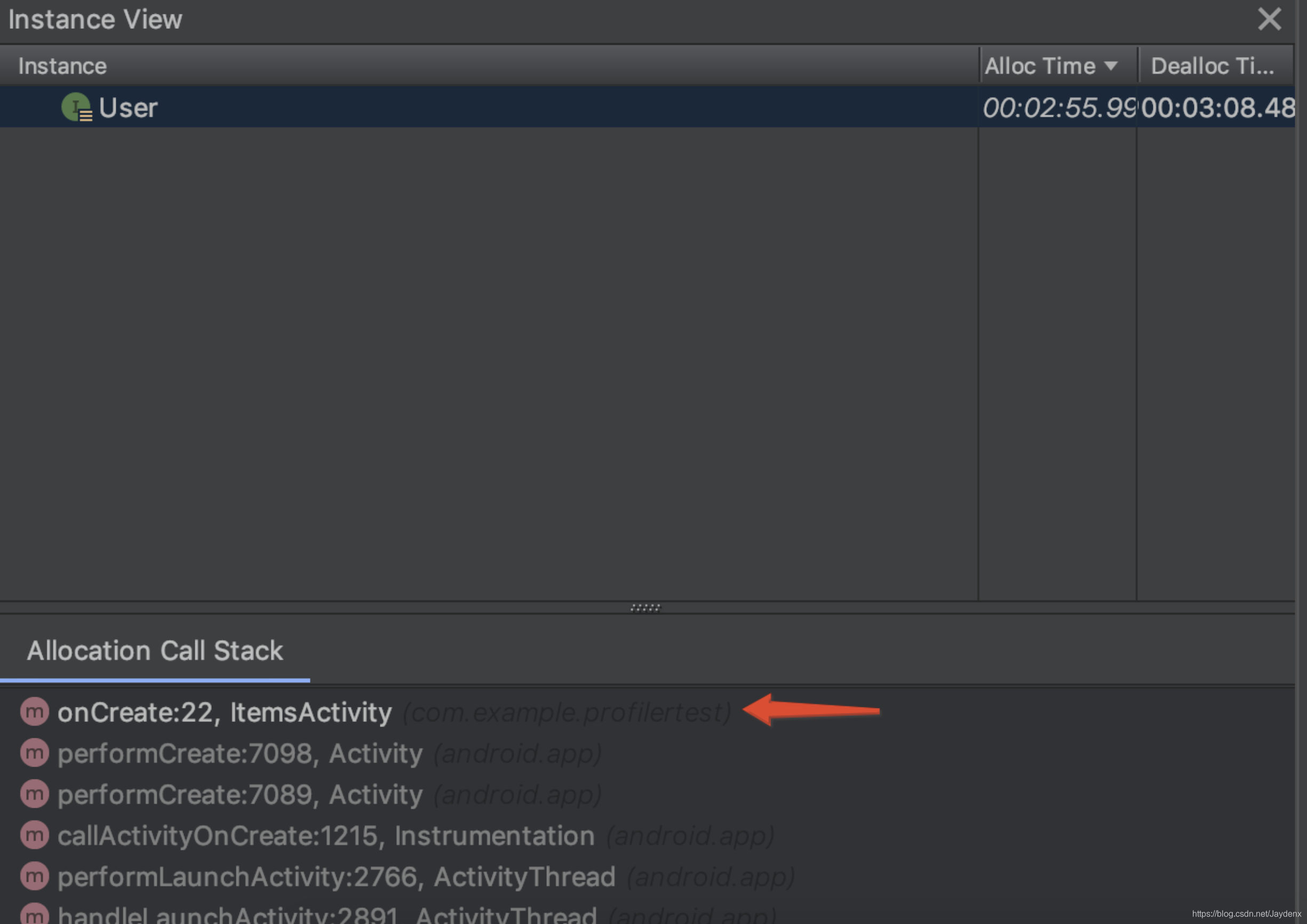The width and height of the screenshot is (1307, 924).
Task: Sort by the Dealloc Time column header
Action: pos(1212,66)
